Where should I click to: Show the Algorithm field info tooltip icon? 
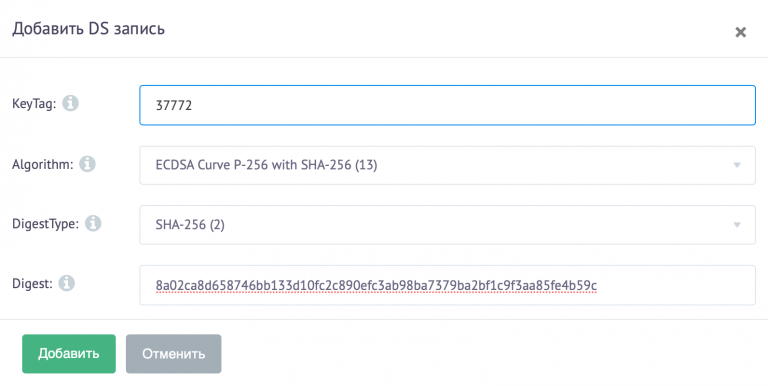click(x=87, y=164)
